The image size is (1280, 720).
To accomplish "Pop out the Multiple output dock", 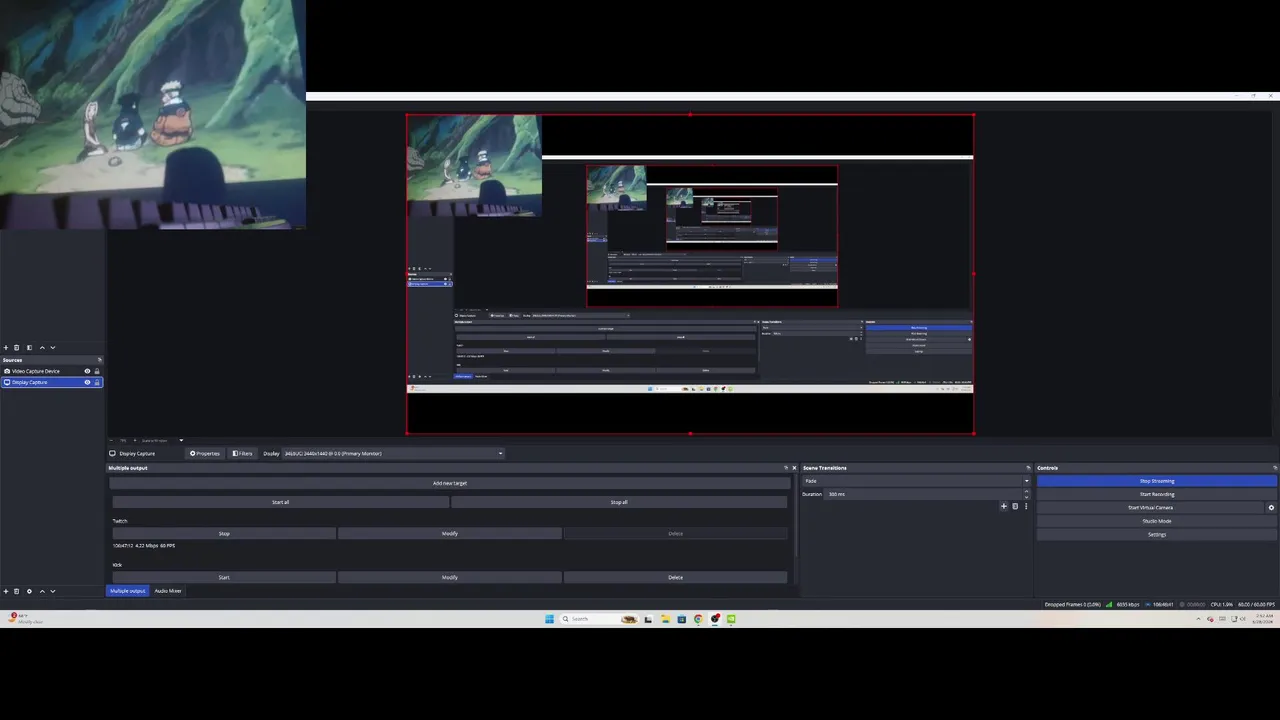I will click(x=786, y=468).
